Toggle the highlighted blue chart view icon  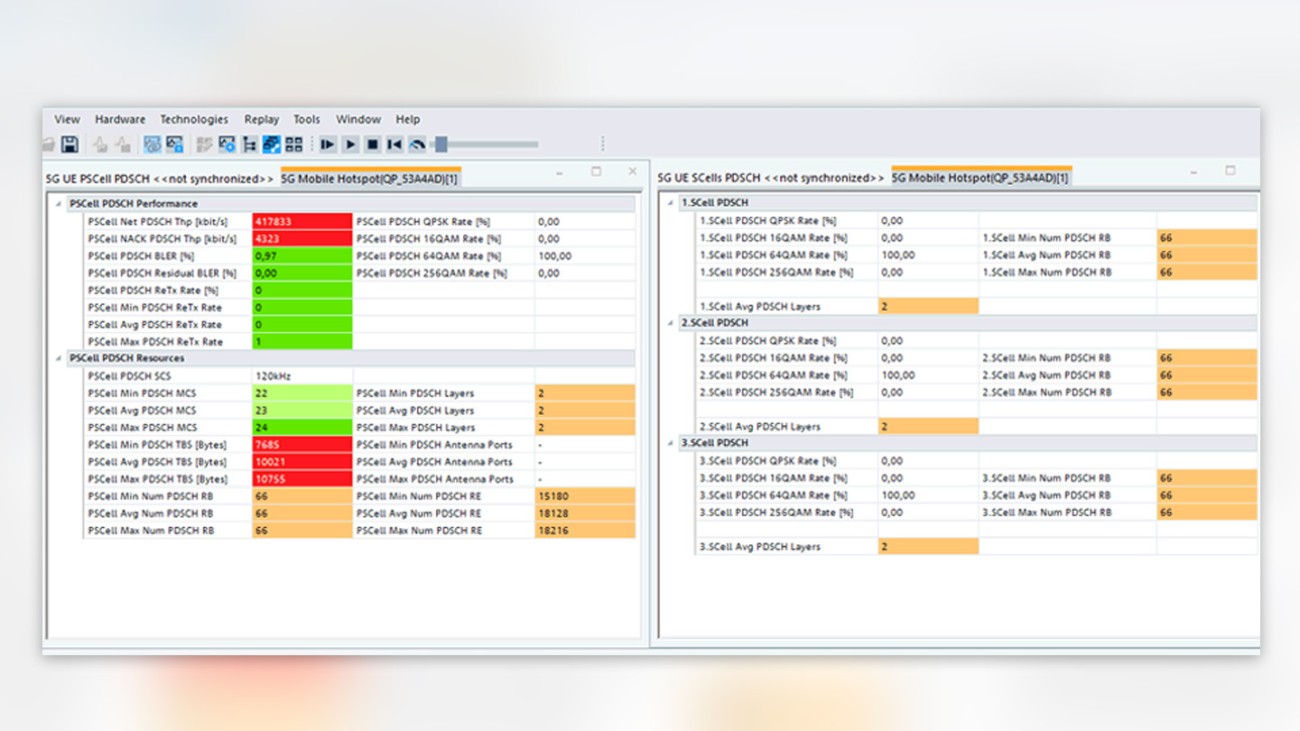[271, 144]
